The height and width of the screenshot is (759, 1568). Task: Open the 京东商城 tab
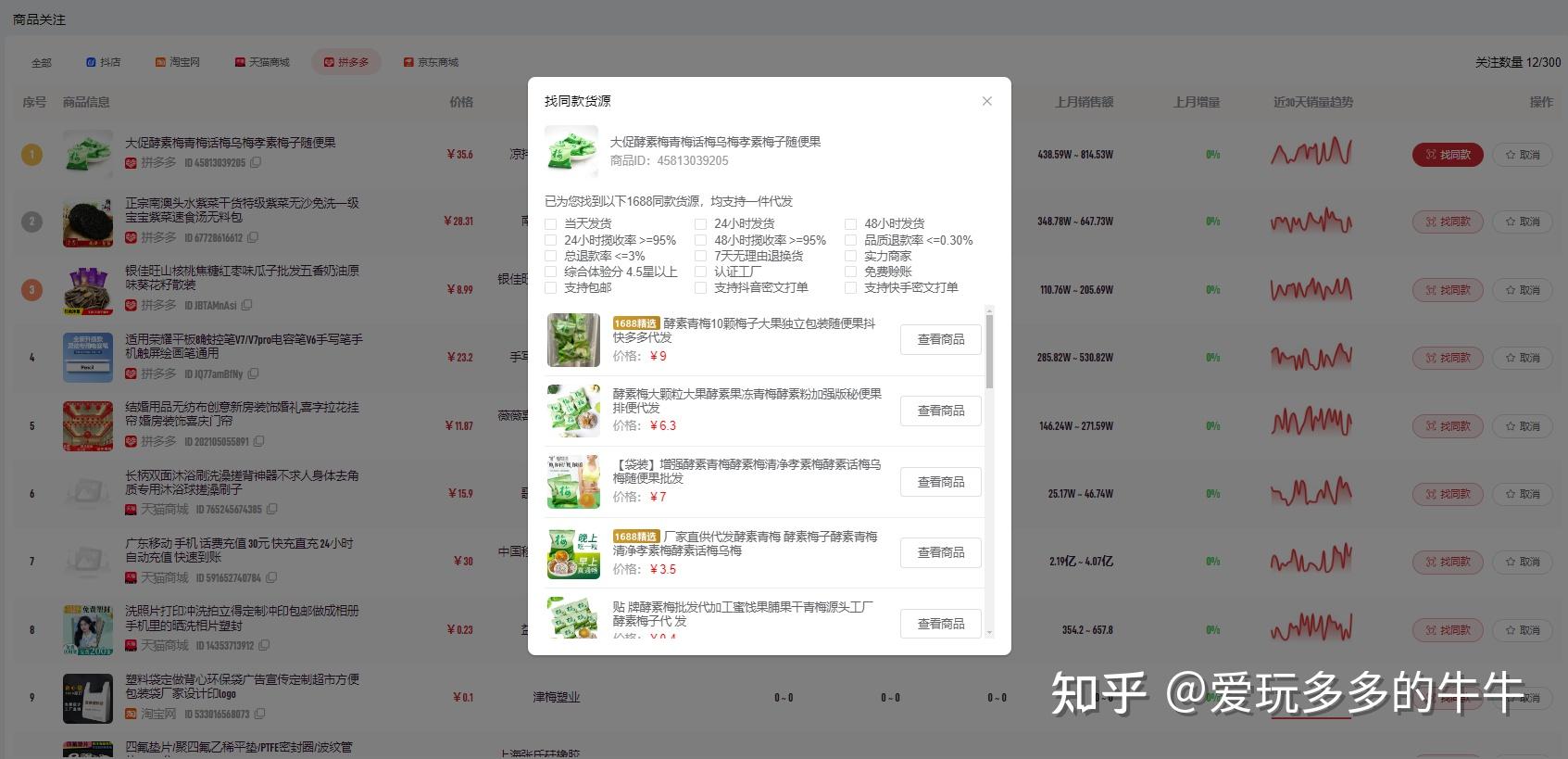pyautogui.click(x=431, y=62)
